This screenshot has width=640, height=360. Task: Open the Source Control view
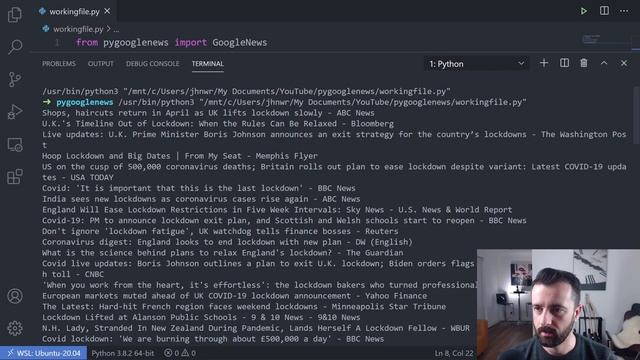point(15,79)
